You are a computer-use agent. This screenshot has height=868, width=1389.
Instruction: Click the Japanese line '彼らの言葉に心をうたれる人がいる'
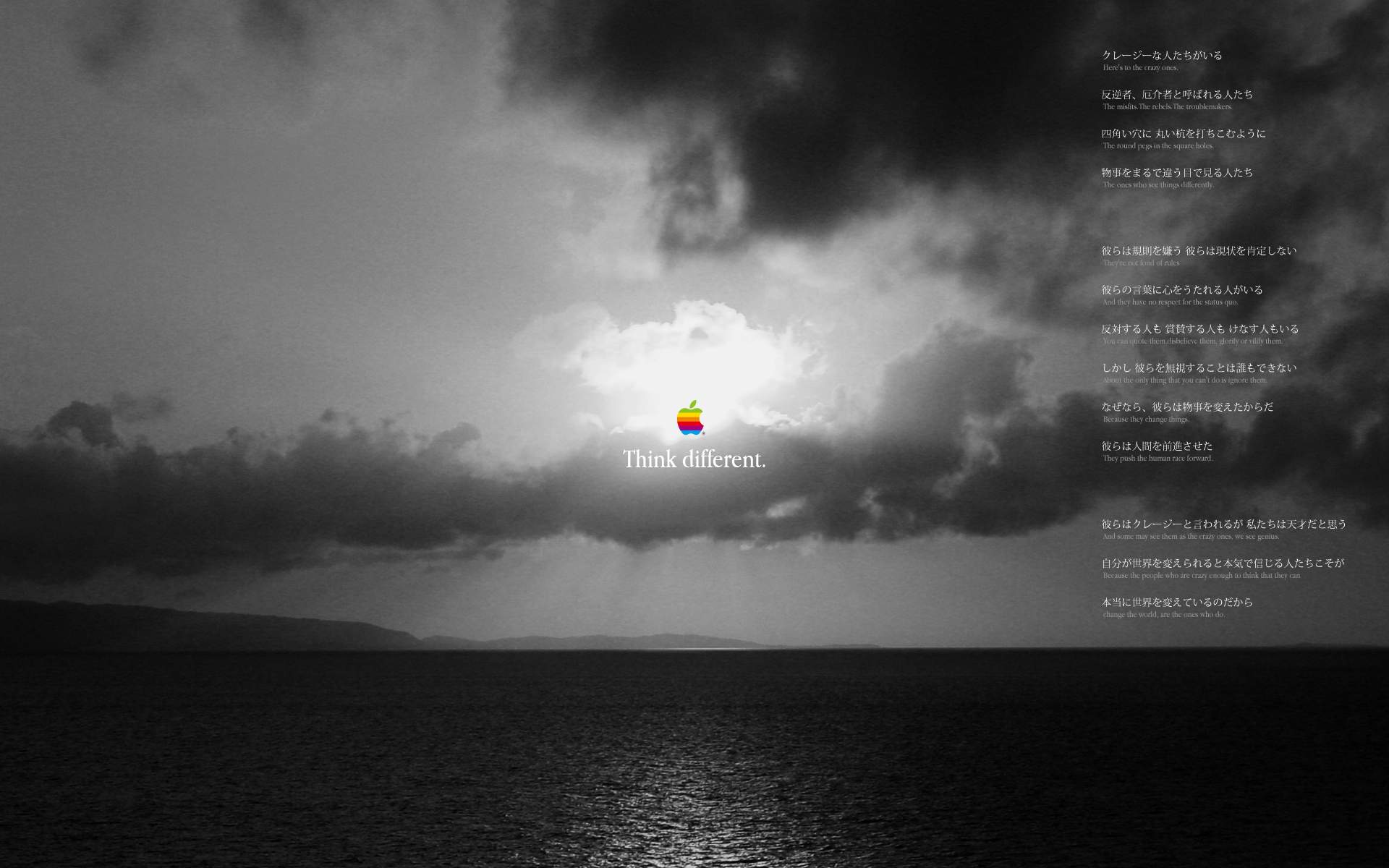coord(1182,289)
